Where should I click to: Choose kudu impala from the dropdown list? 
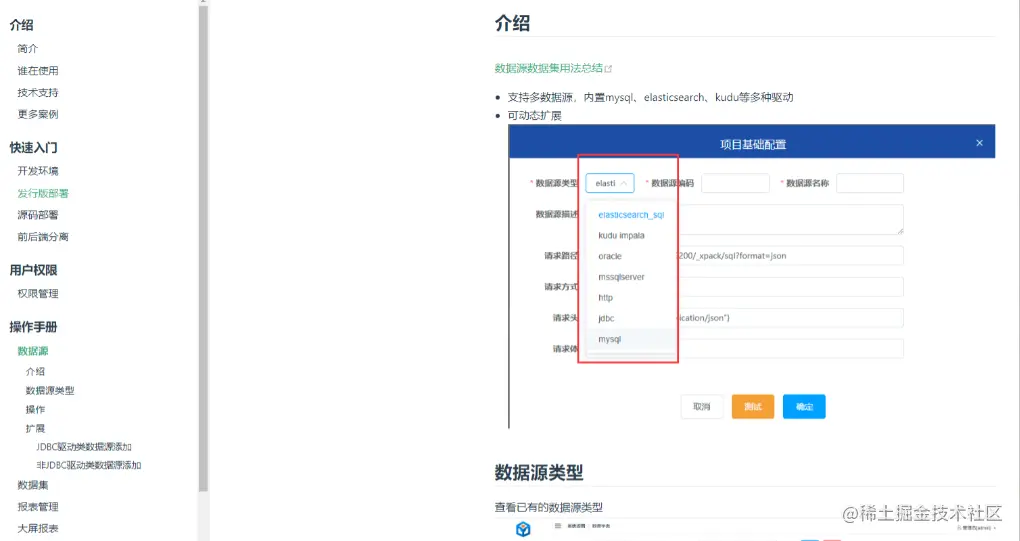(x=631, y=235)
